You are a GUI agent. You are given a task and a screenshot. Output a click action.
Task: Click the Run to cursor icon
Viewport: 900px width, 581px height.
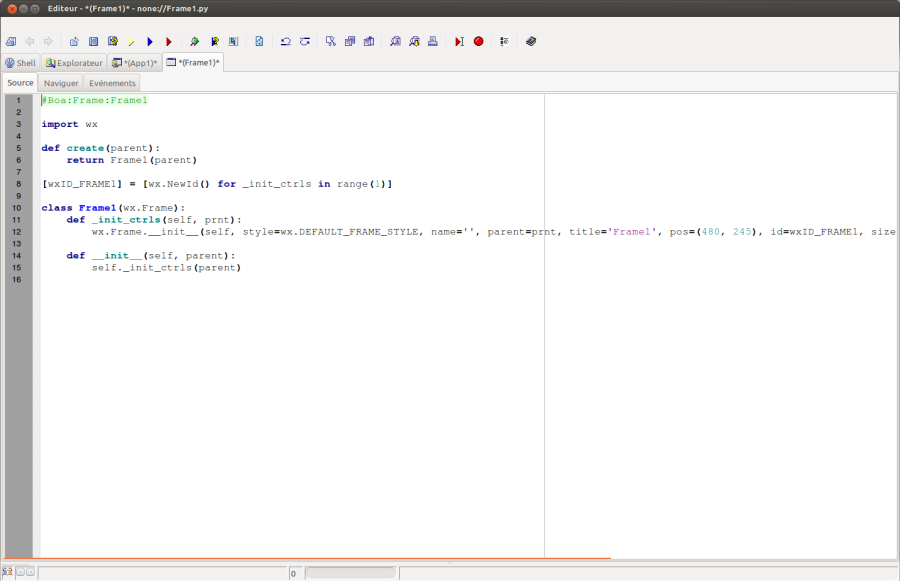459,42
